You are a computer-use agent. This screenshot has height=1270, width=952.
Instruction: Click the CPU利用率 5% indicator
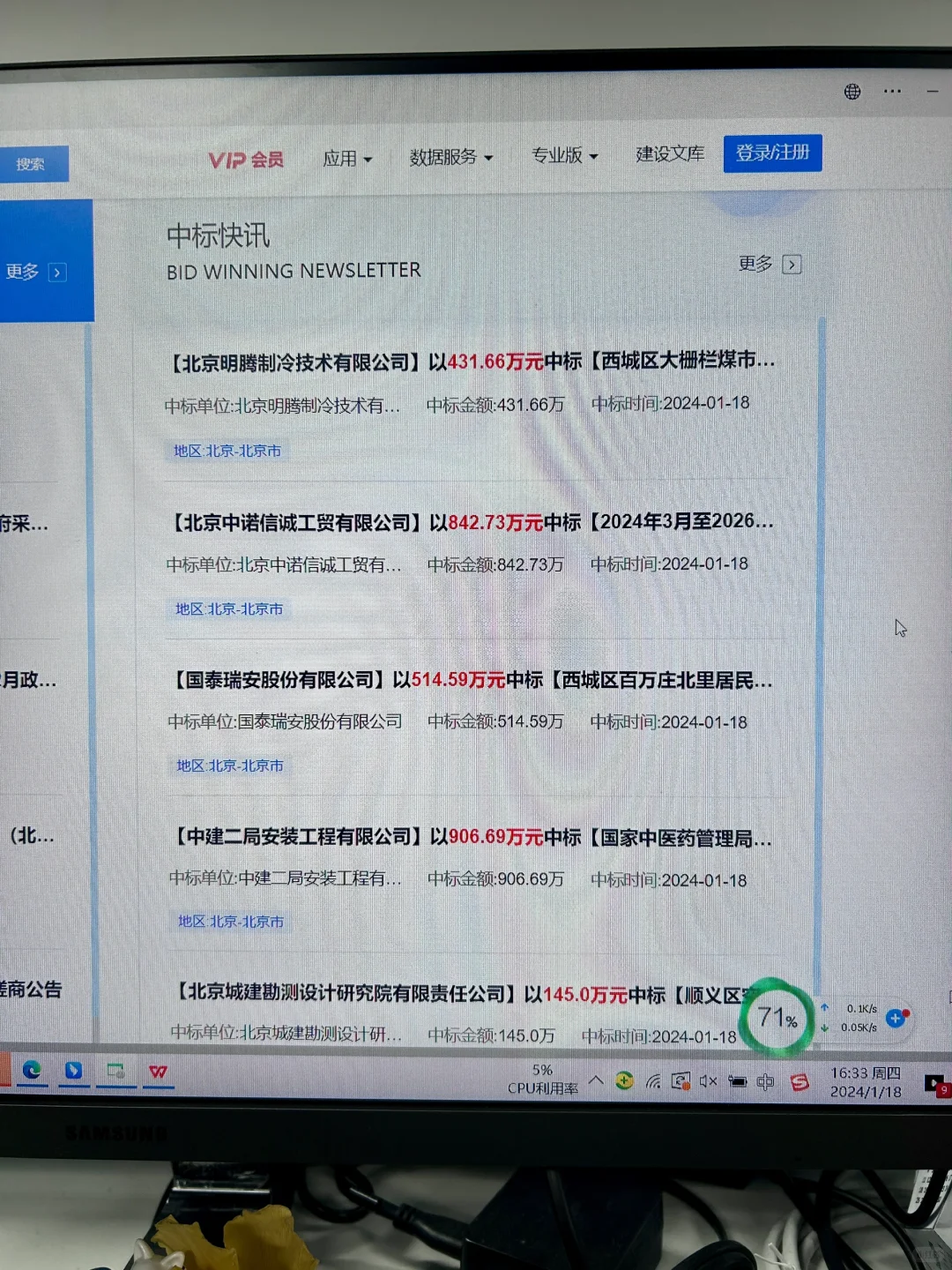coord(541,1078)
